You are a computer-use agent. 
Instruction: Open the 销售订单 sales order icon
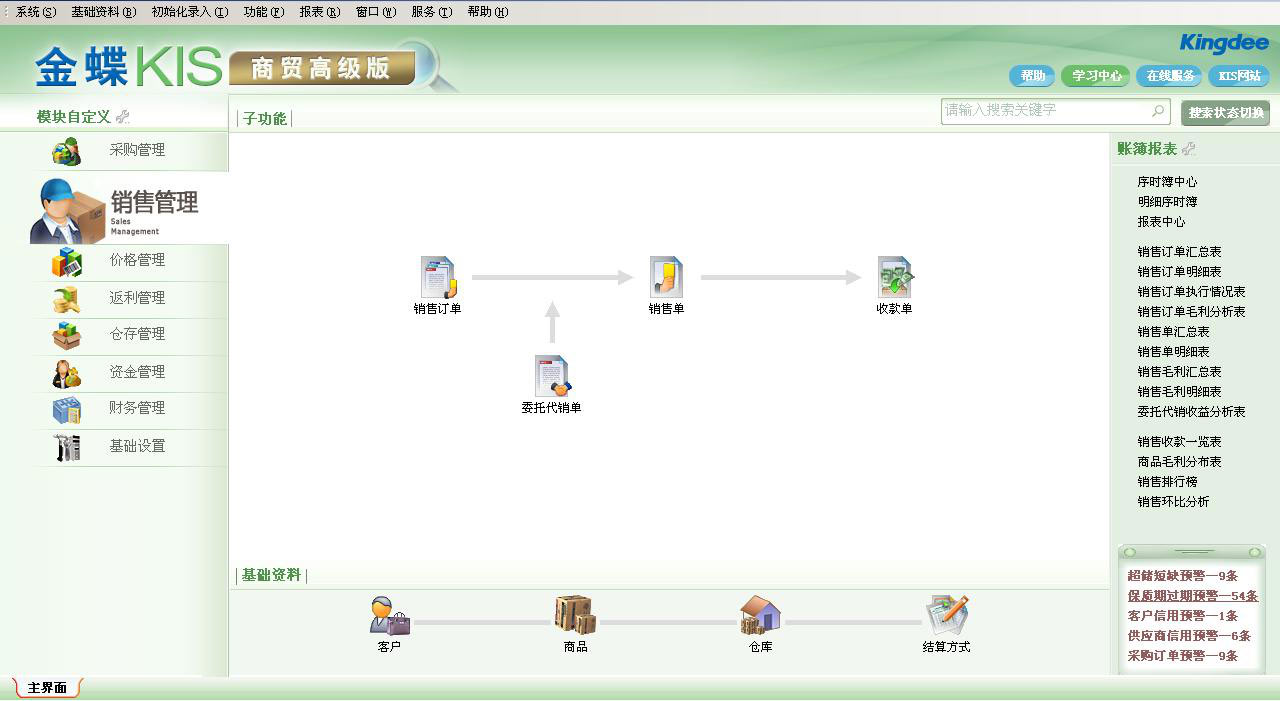[438, 277]
